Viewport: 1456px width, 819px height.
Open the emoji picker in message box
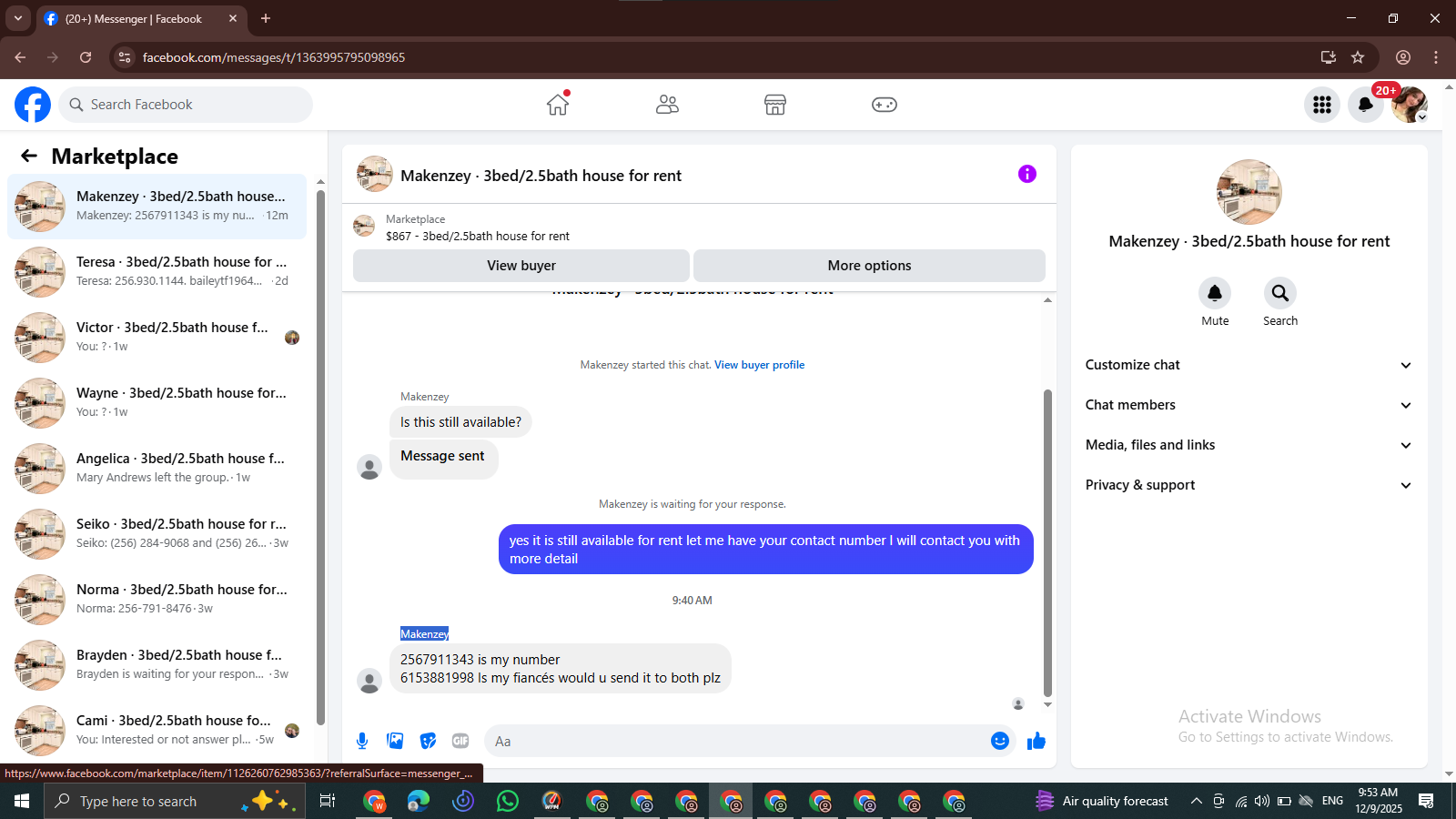pyautogui.click(x=1000, y=741)
